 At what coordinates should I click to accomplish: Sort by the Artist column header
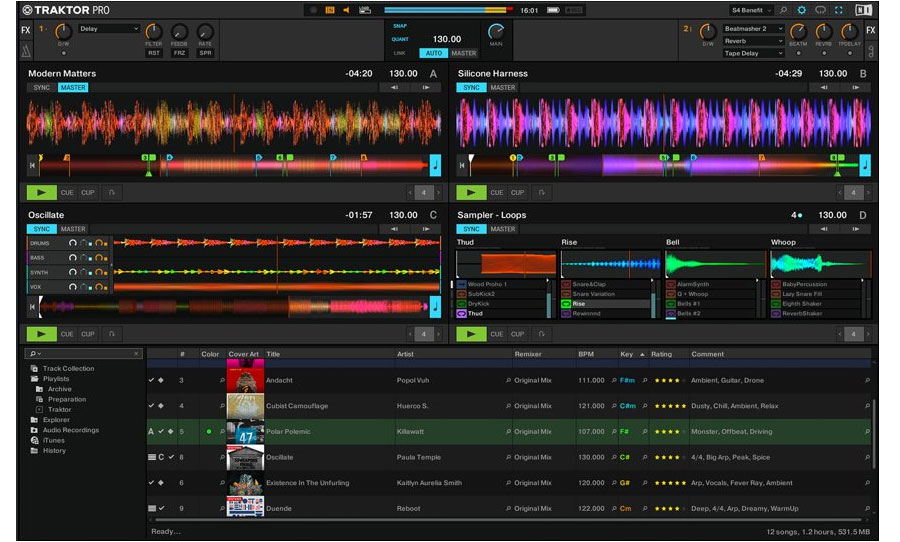click(x=405, y=354)
